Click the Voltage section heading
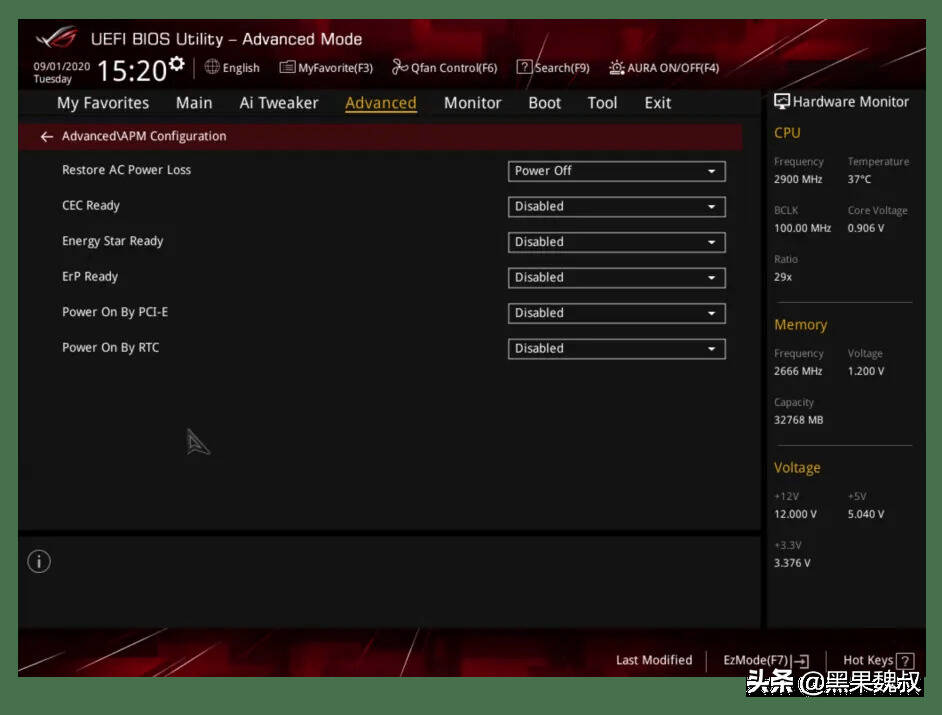This screenshot has width=942, height=715. tap(797, 467)
